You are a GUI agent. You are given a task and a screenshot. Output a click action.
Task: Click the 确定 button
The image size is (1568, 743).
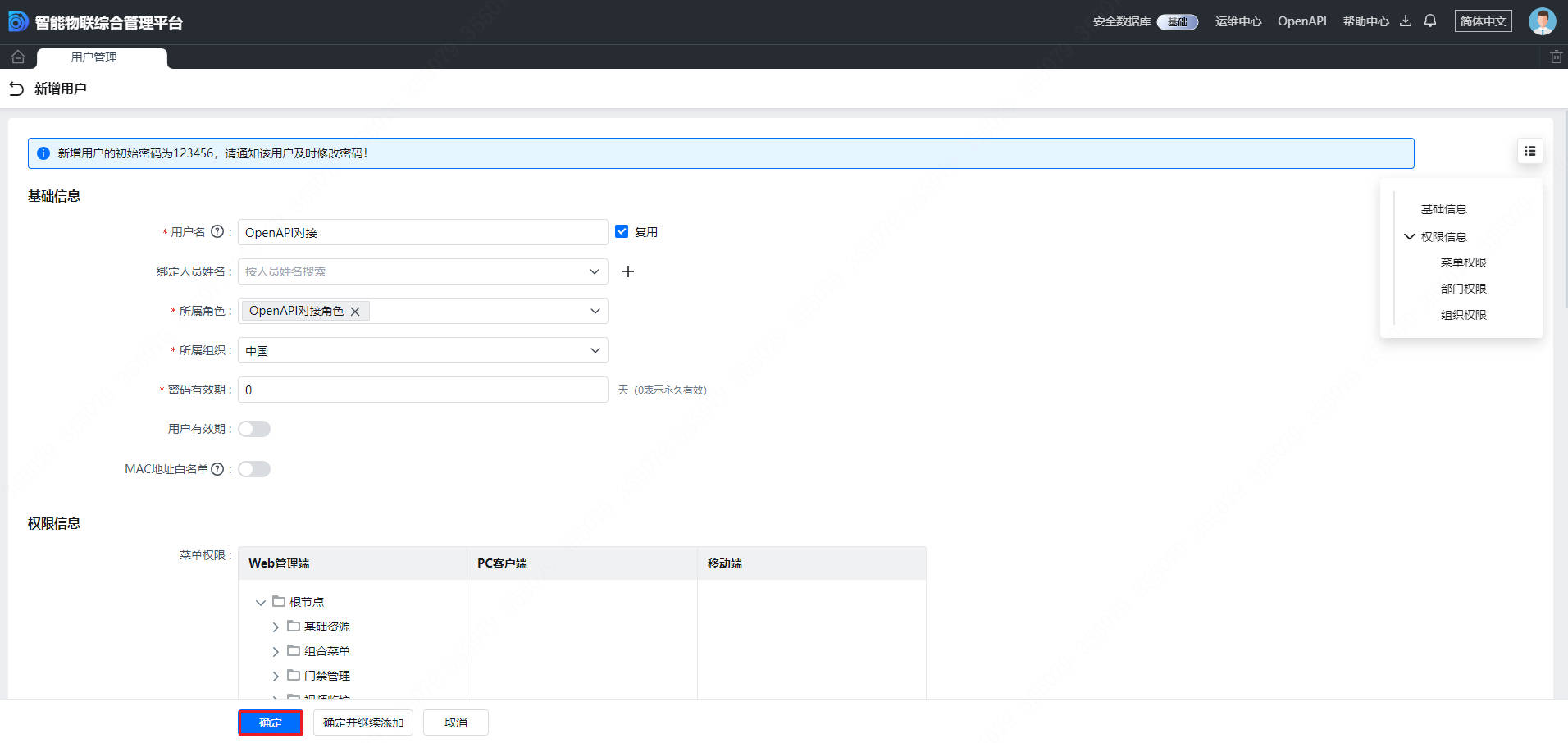(271, 722)
